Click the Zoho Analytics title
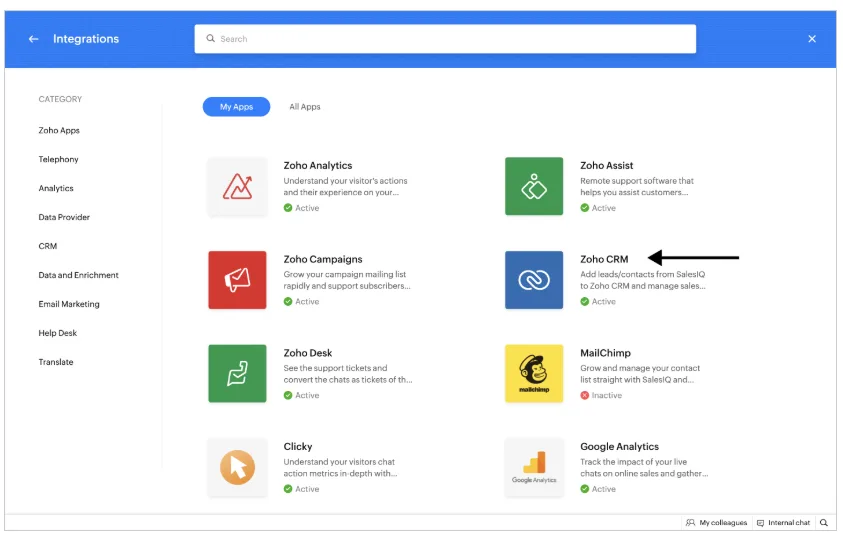The image size is (843, 539). [x=318, y=166]
